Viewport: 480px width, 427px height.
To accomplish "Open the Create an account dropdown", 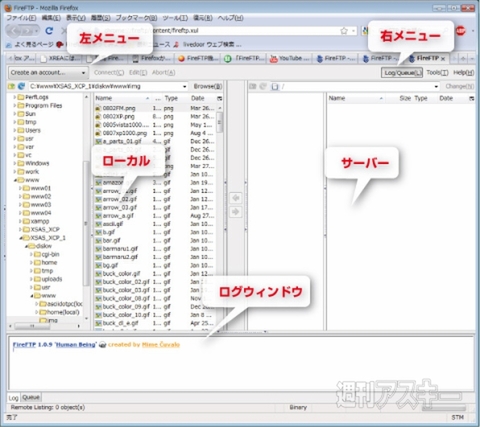I will pos(48,72).
